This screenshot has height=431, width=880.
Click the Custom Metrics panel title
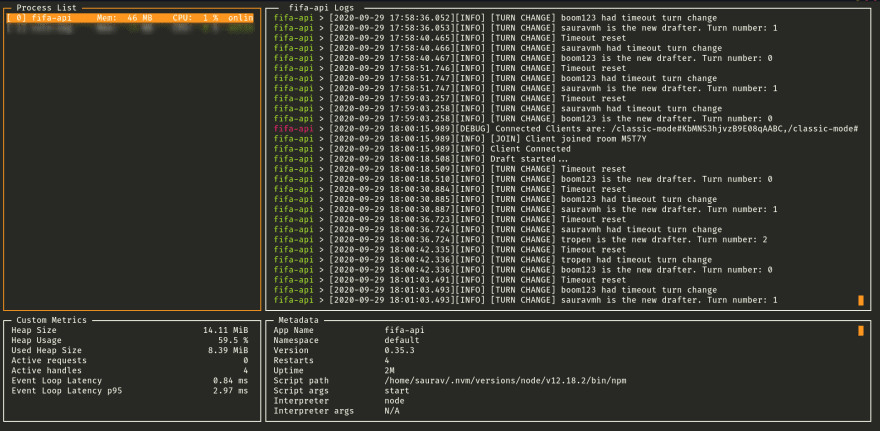[x=52, y=320]
